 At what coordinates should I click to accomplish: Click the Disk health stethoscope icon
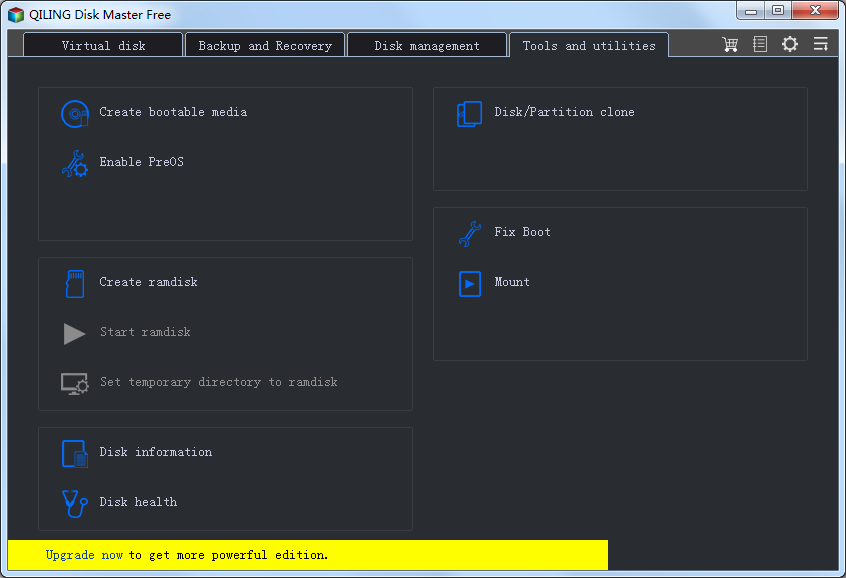point(74,504)
